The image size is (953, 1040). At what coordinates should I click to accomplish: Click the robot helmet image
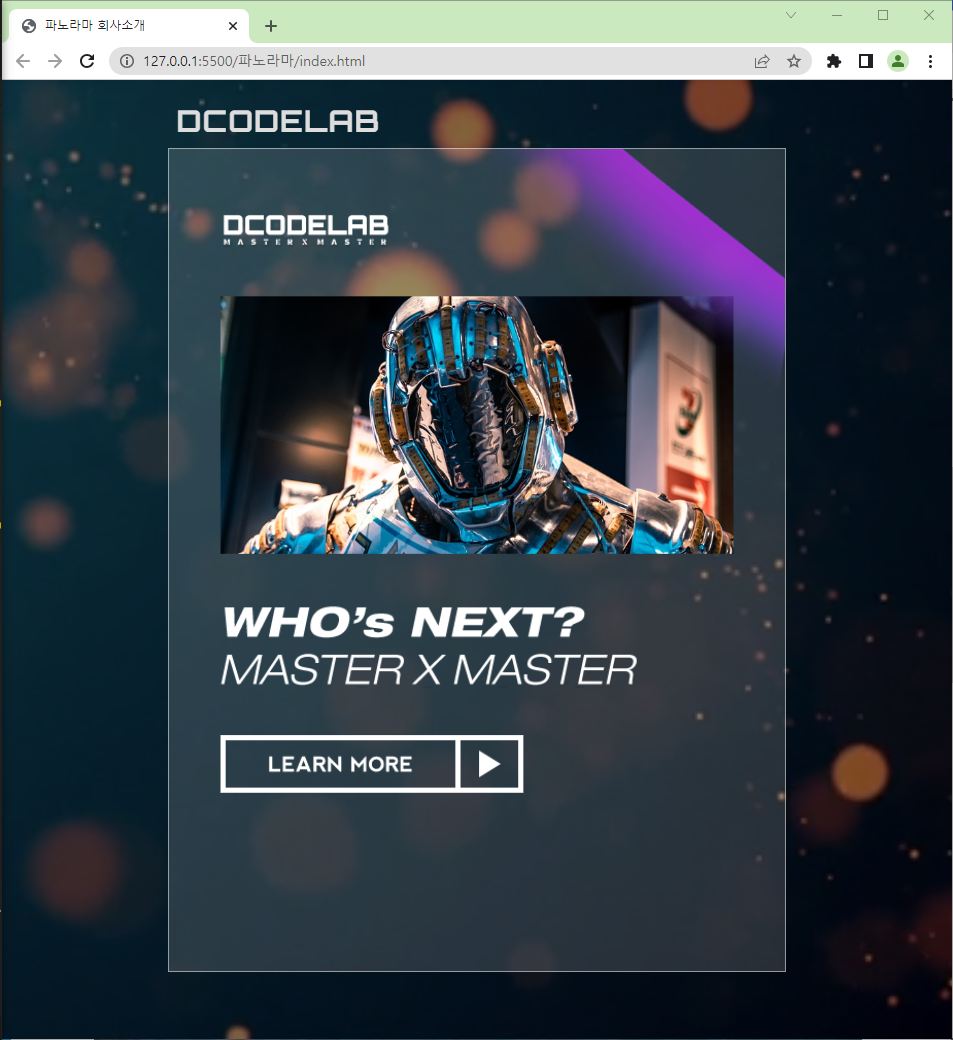[x=477, y=424]
